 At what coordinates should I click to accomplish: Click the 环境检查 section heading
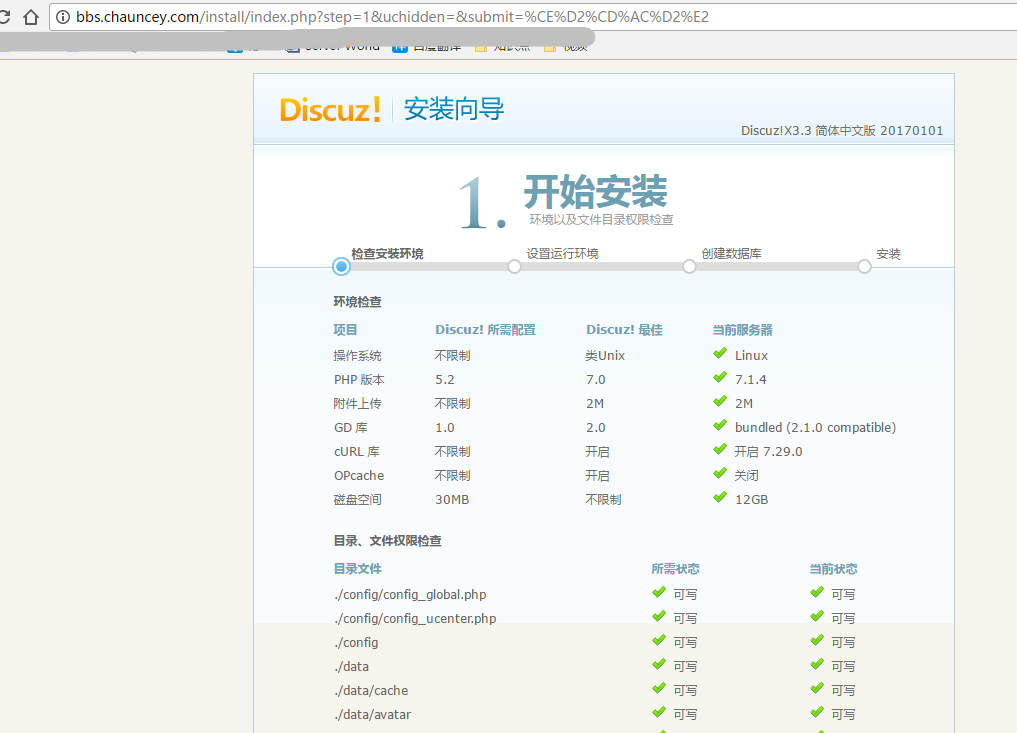pos(357,302)
